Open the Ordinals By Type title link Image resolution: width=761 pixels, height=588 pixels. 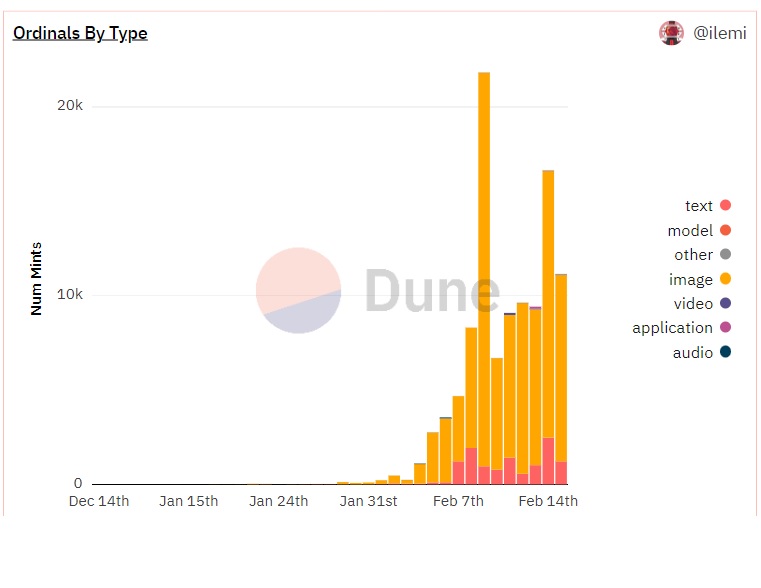tap(80, 33)
